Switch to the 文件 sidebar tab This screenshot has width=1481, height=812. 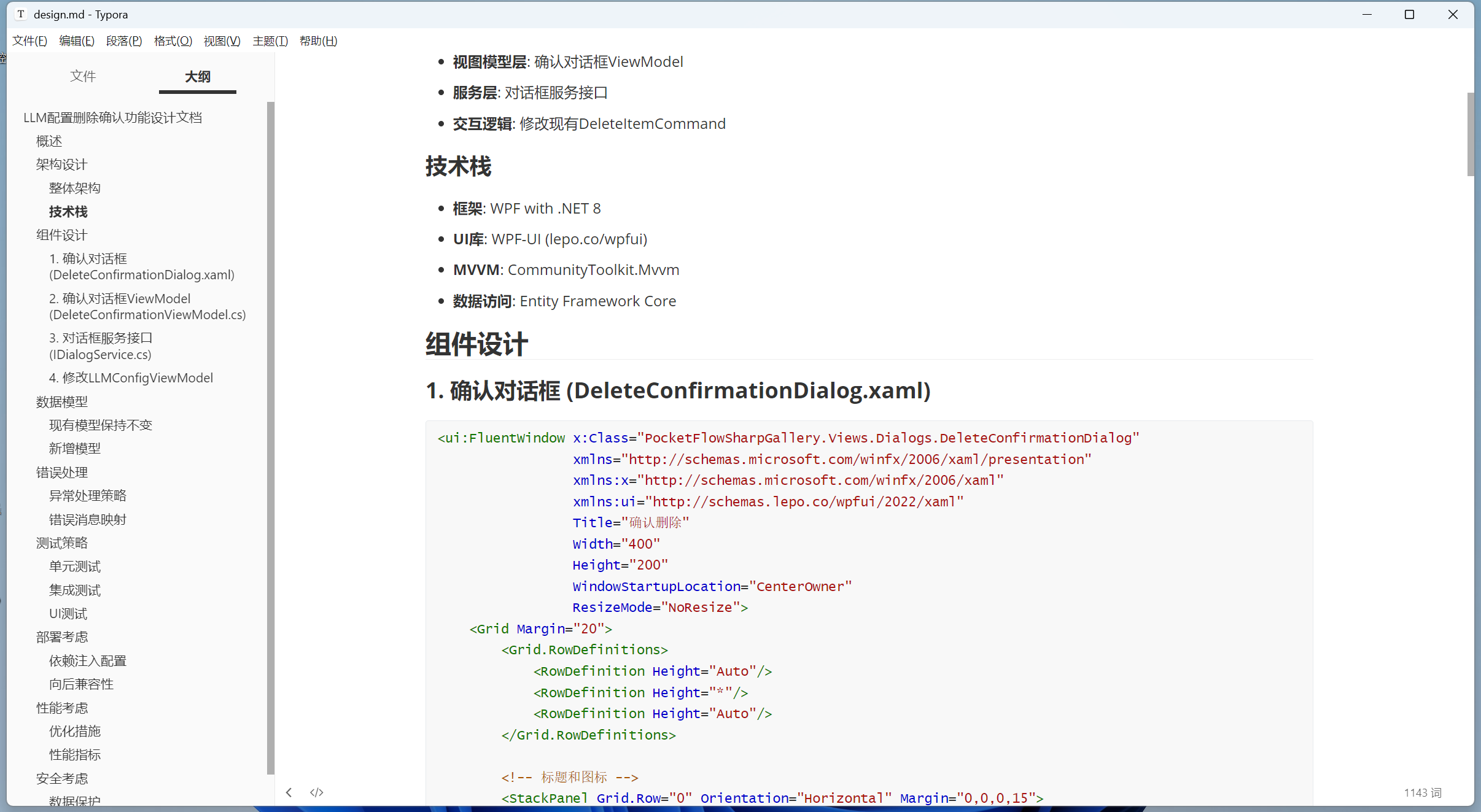pos(83,76)
